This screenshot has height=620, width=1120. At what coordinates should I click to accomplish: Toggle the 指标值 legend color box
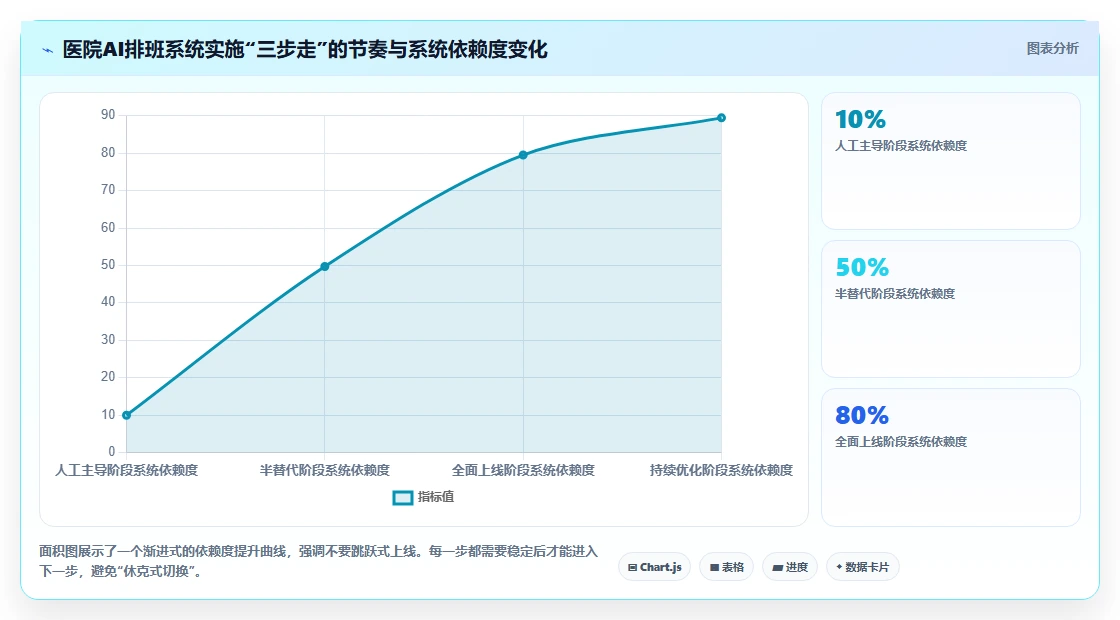pos(403,498)
